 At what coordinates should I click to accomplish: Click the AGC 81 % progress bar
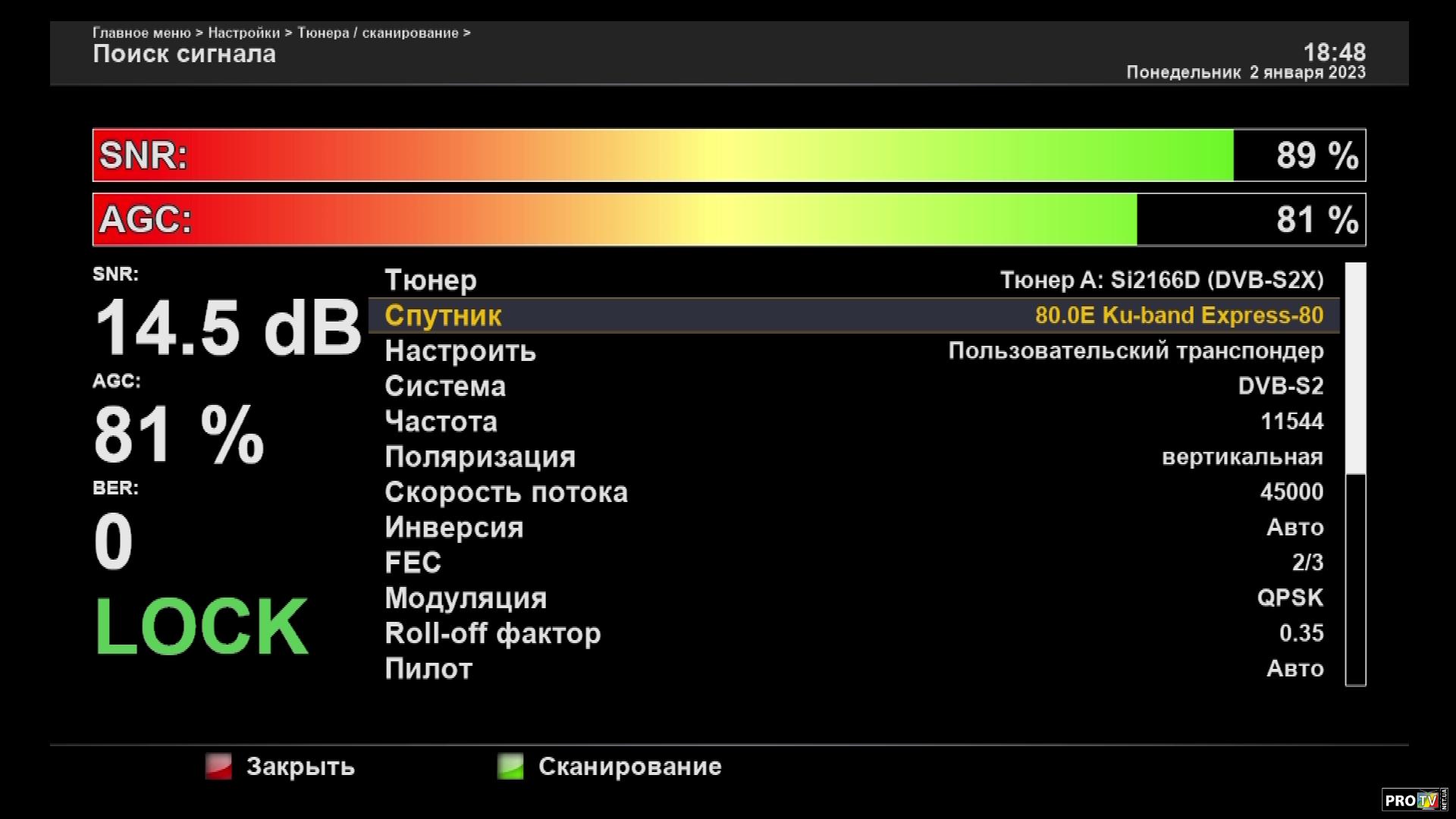click(728, 220)
